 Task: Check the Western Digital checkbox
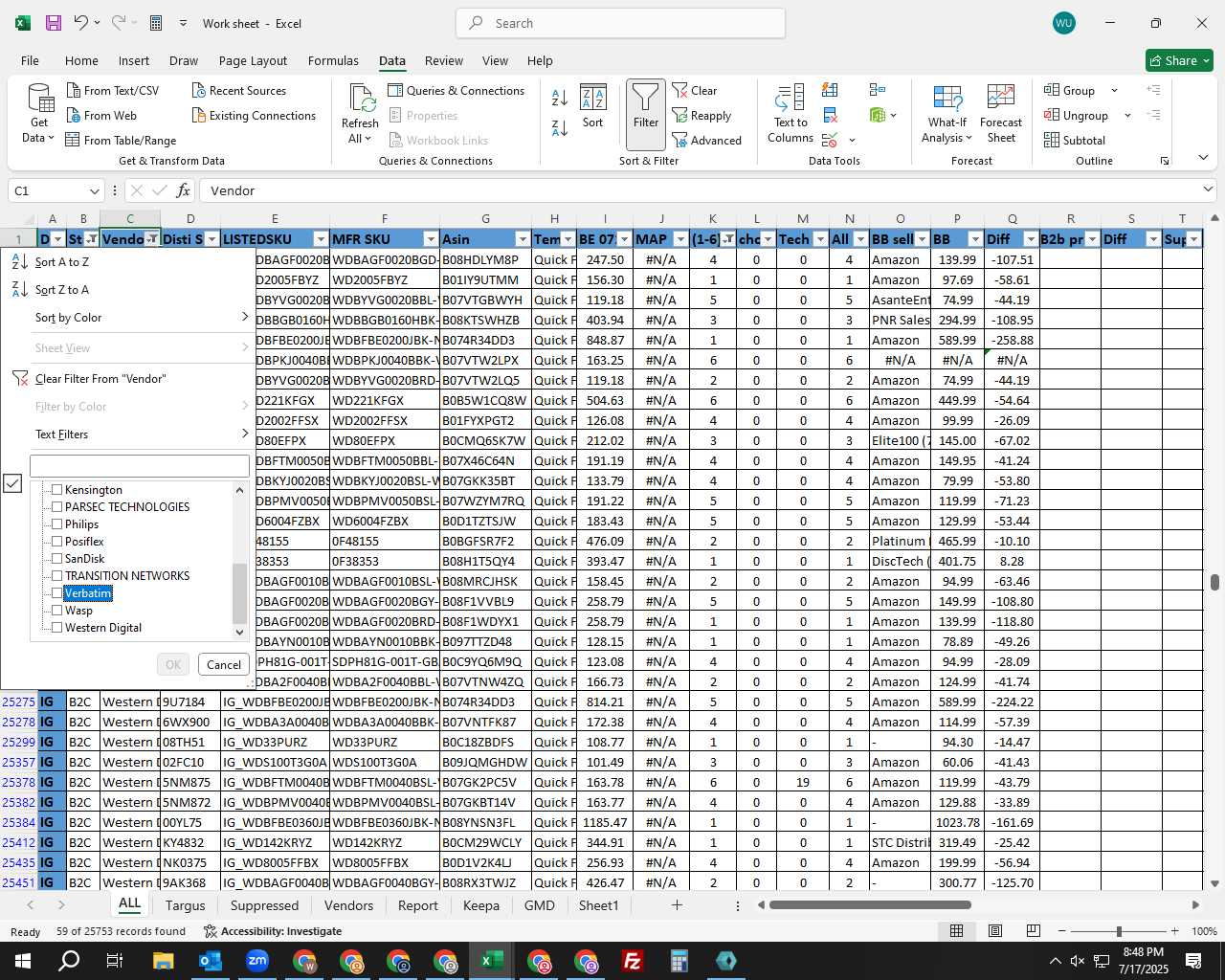click(x=56, y=628)
